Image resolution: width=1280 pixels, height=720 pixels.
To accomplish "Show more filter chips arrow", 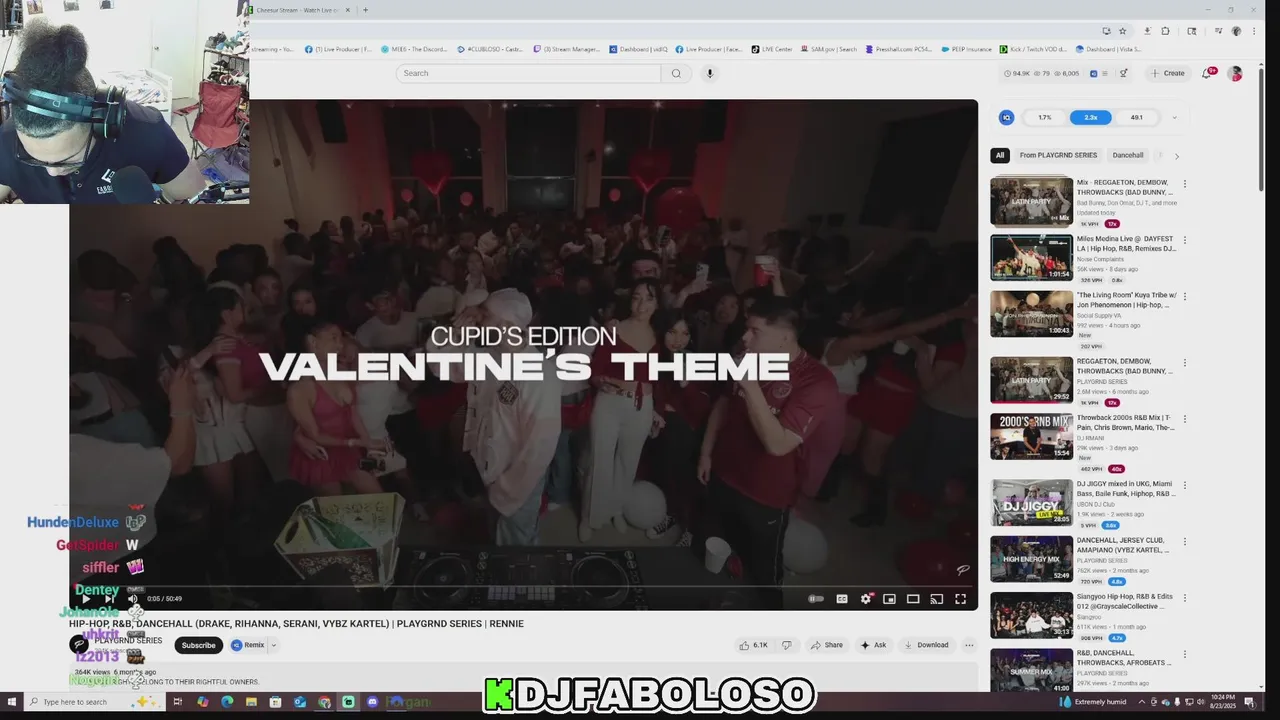I will pyautogui.click(x=1176, y=156).
